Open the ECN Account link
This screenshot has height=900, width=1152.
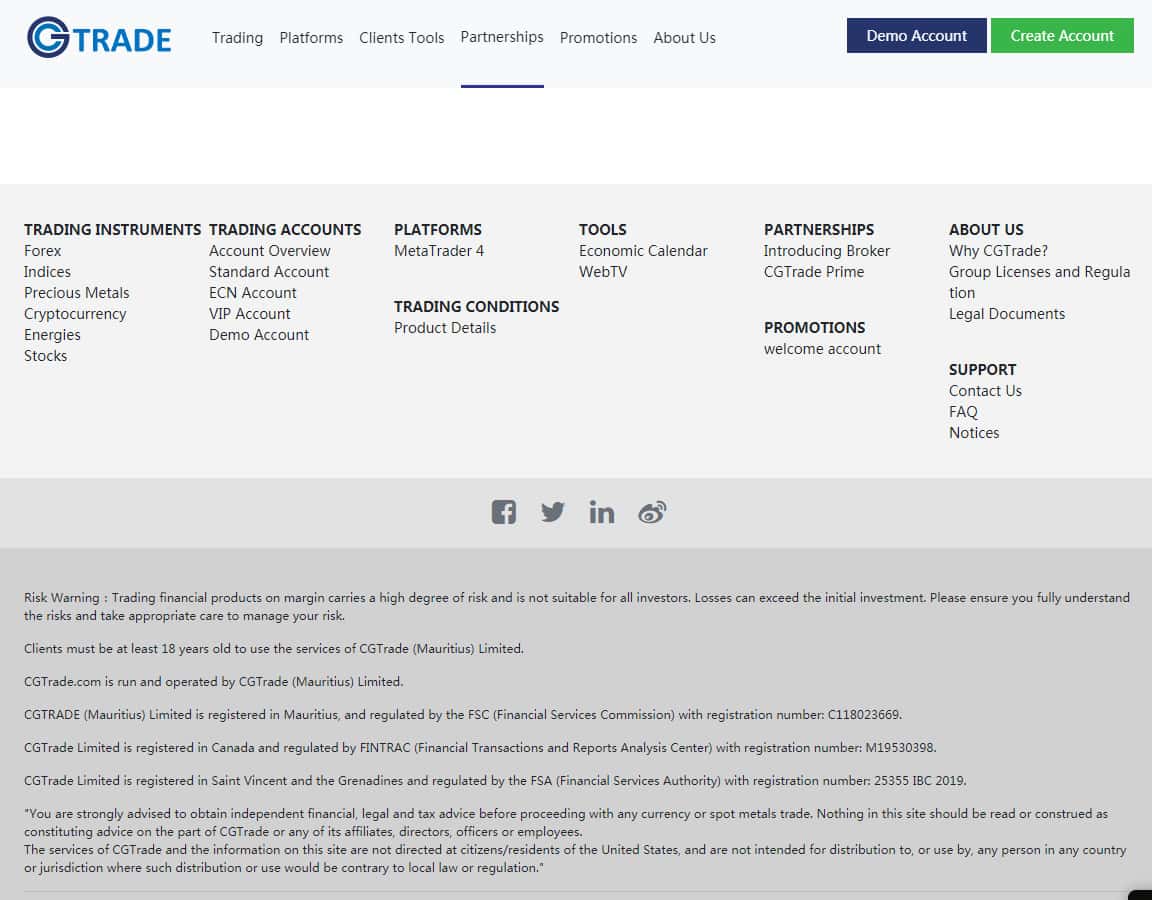coord(253,292)
